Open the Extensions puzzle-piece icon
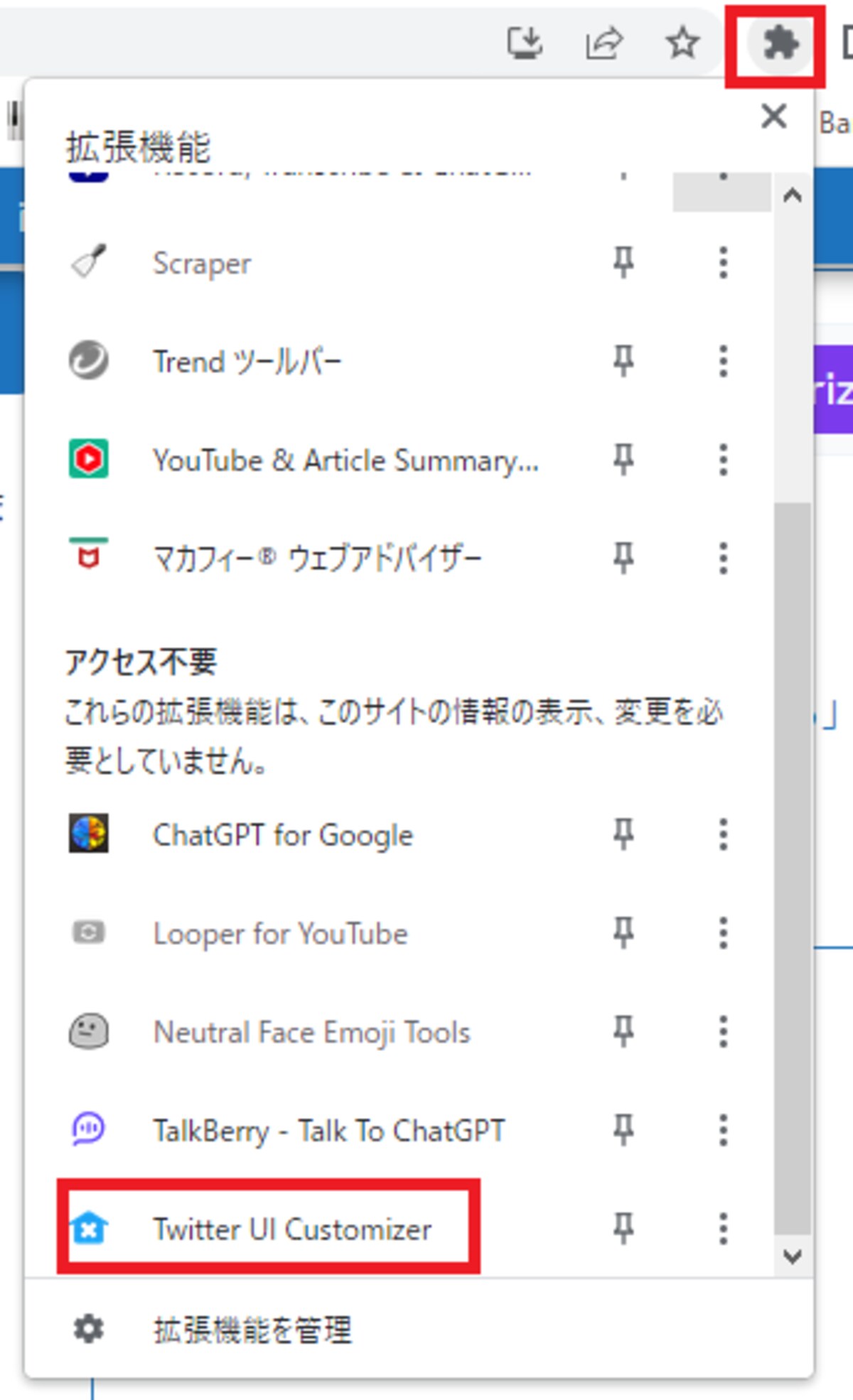 (x=780, y=45)
